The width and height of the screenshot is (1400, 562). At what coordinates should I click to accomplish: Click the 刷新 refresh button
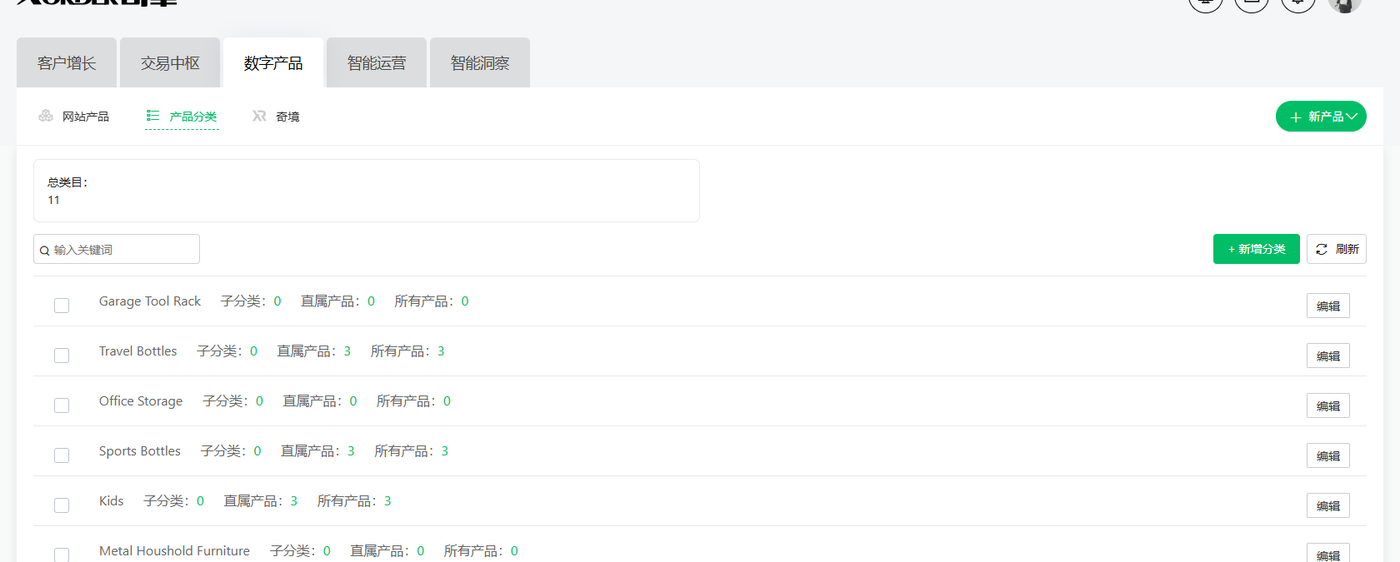tap(1336, 249)
